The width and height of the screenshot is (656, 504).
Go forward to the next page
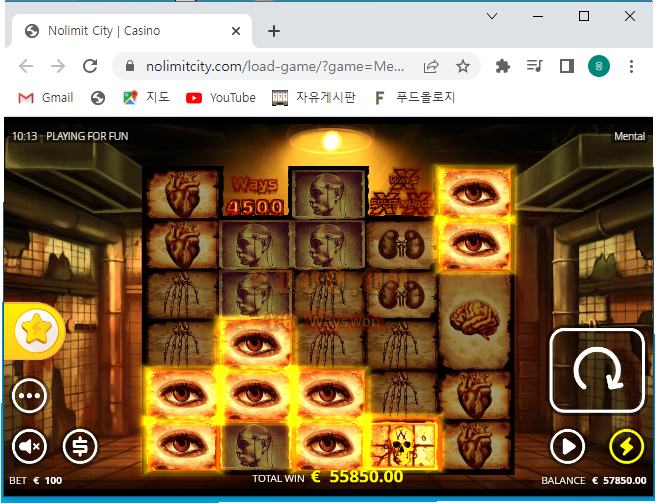[x=58, y=66]
